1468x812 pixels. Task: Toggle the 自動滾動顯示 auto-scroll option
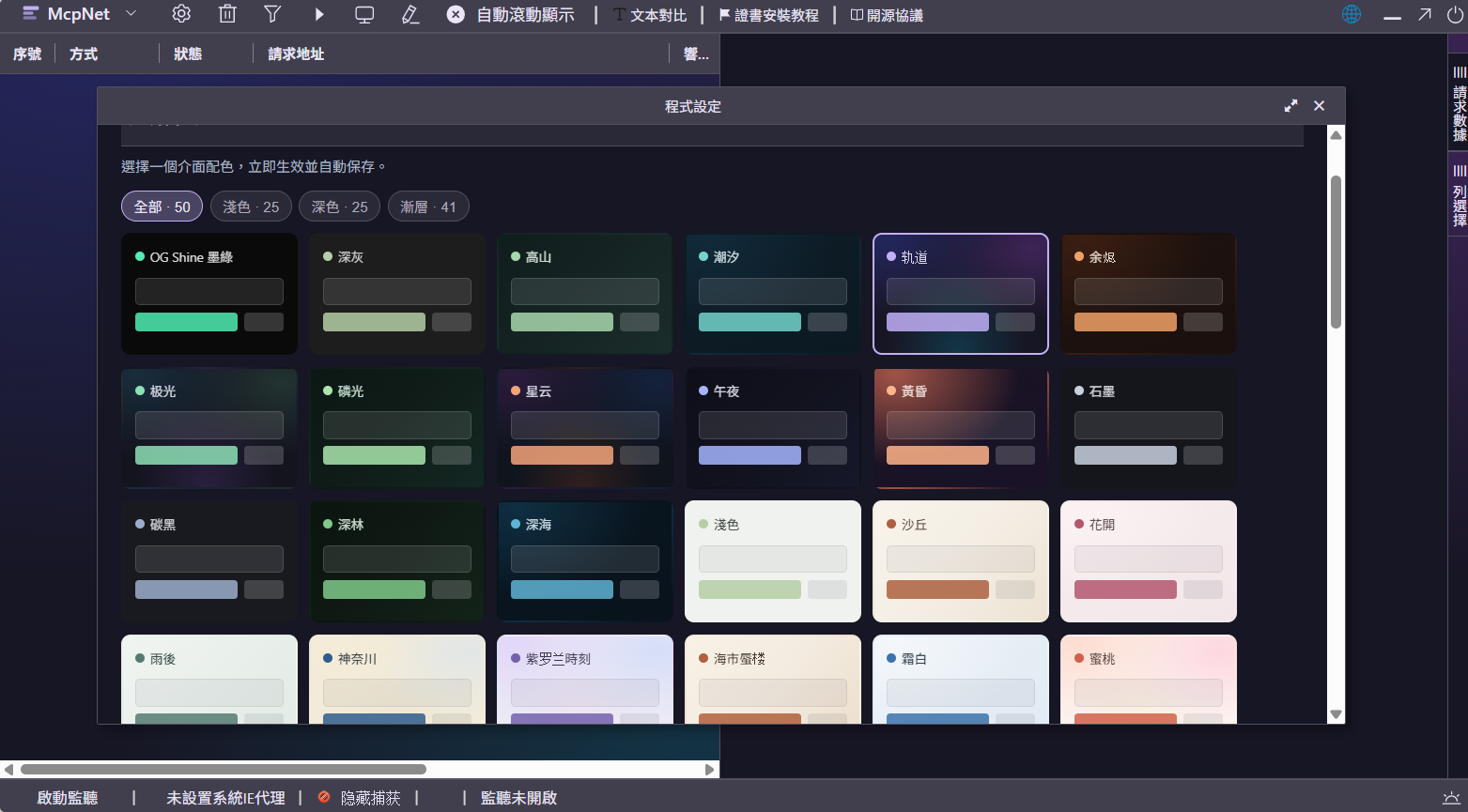click(510, 15)
